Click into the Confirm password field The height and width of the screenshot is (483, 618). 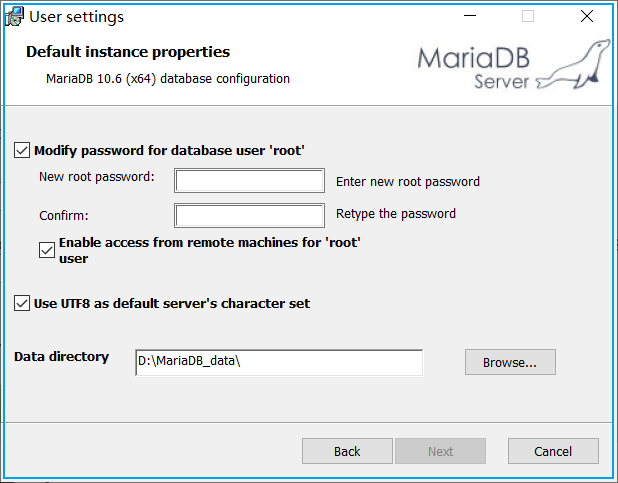250,215
